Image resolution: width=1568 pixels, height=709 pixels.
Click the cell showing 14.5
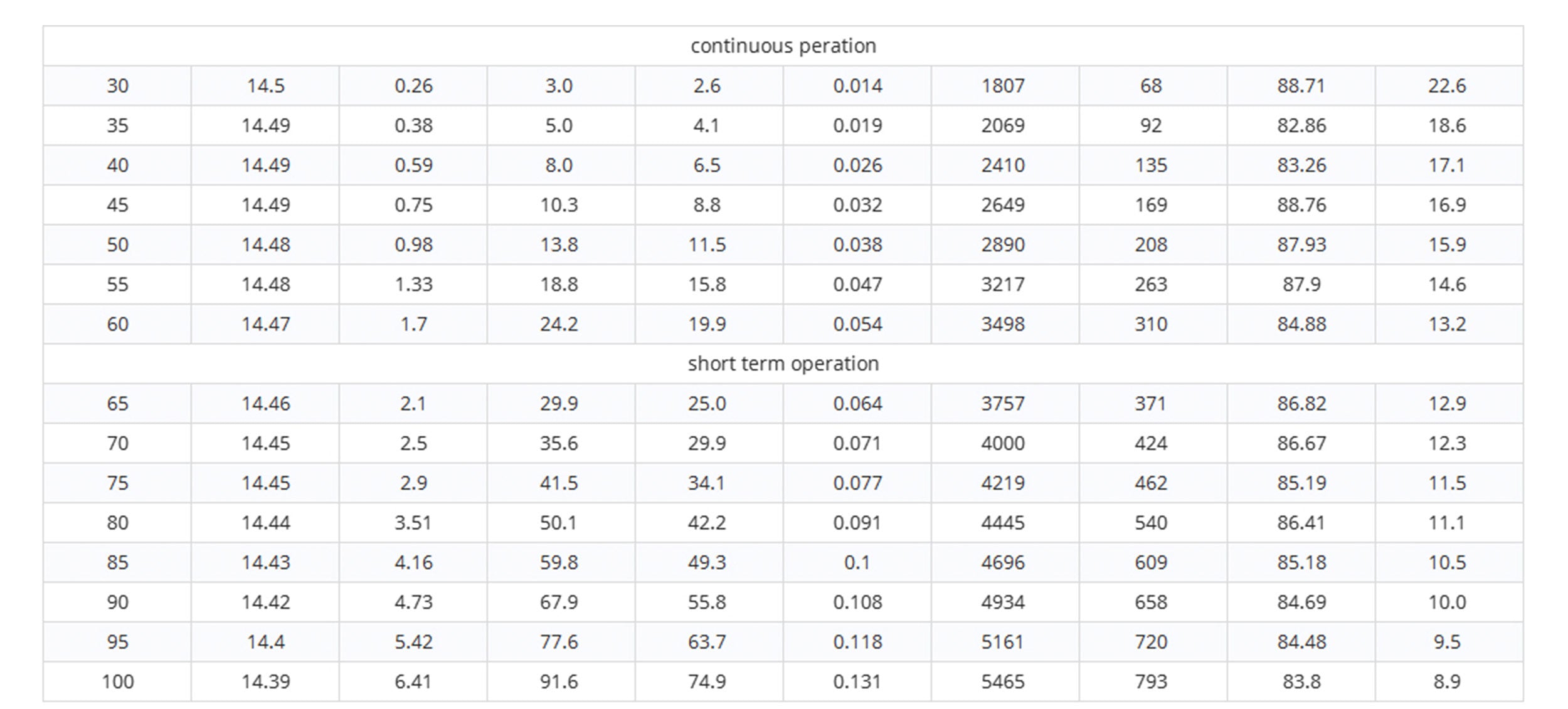[265, 85]
